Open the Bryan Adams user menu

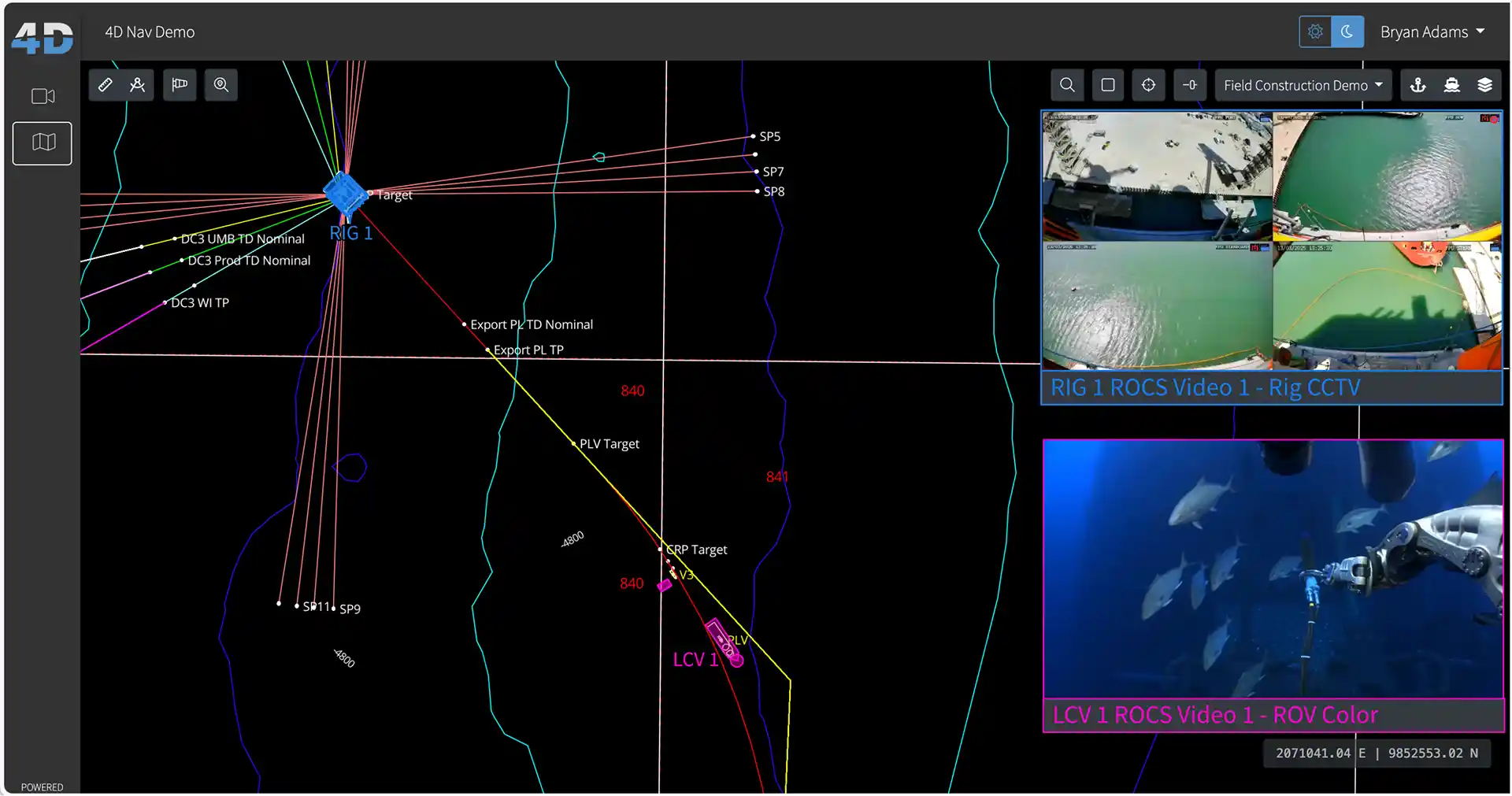click(1432, 32)
